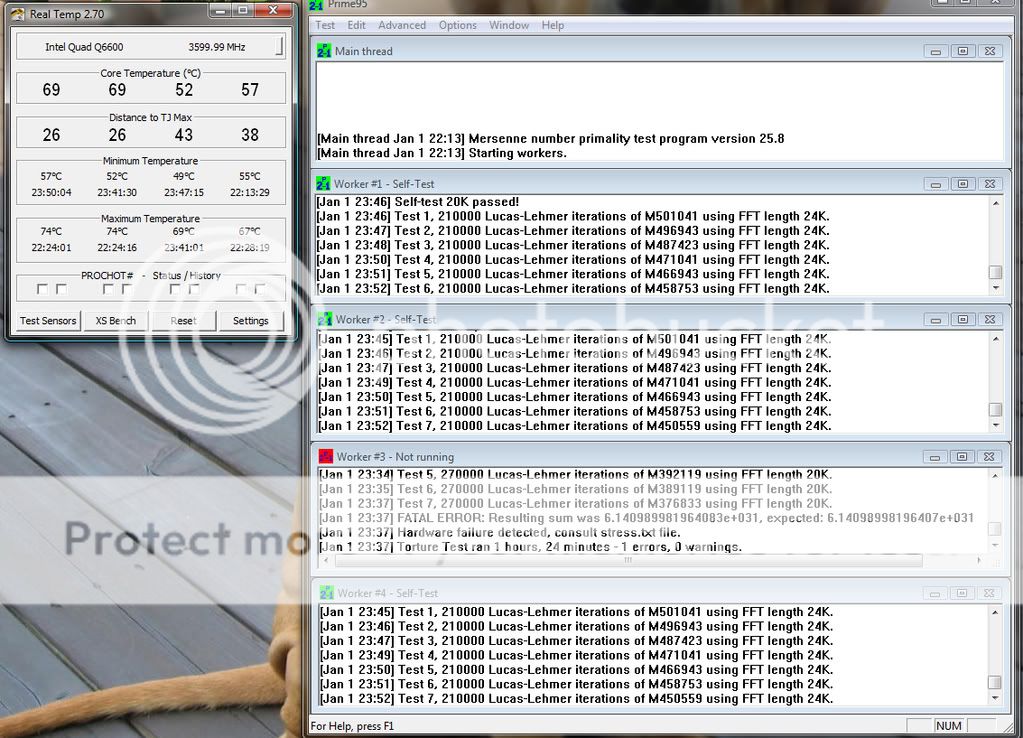The height and width of the screenshot is (738, 1023).
Task: Click the Test Sensors button
Action: (48, 320)
